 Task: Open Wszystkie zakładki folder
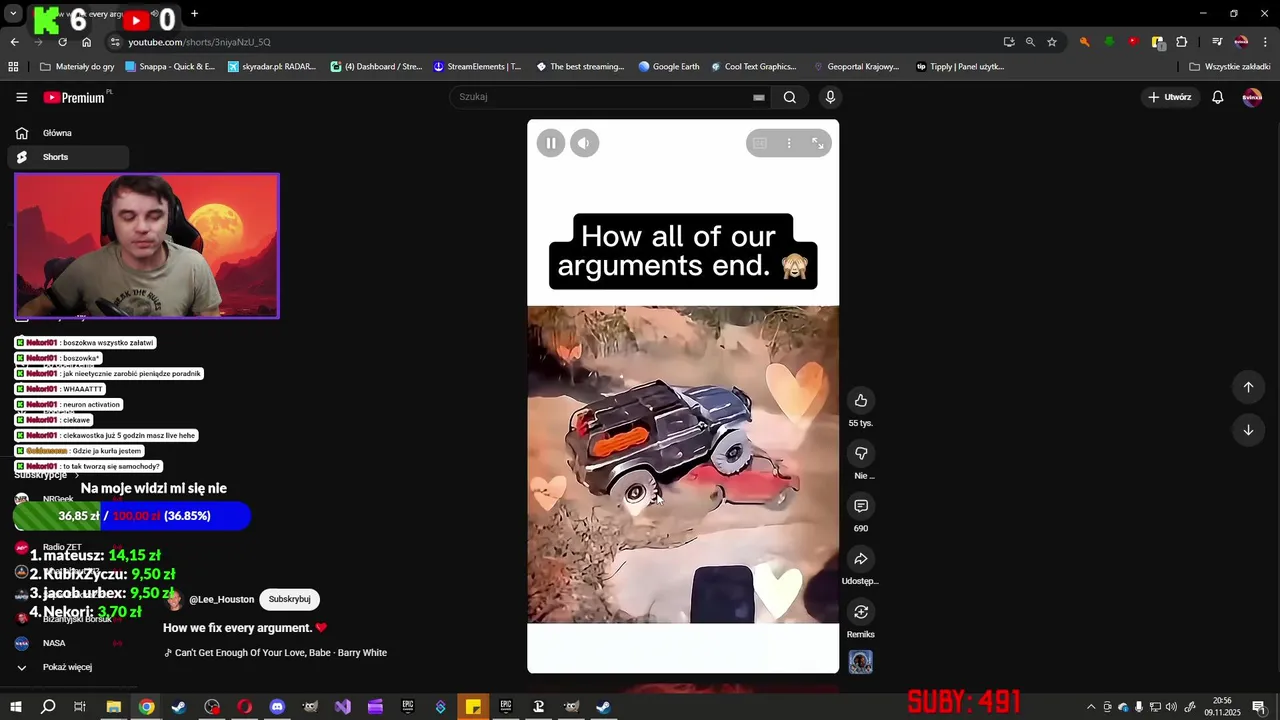tap(1230, 67)
